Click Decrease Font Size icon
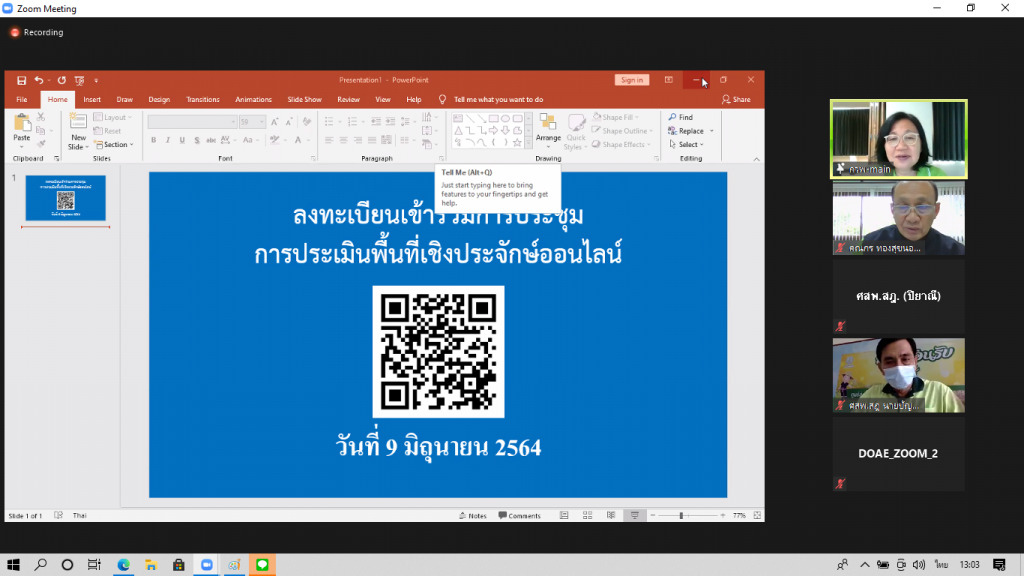This screenshot has height=576, width=1024. pyautogui.click(x=289, y=121)
